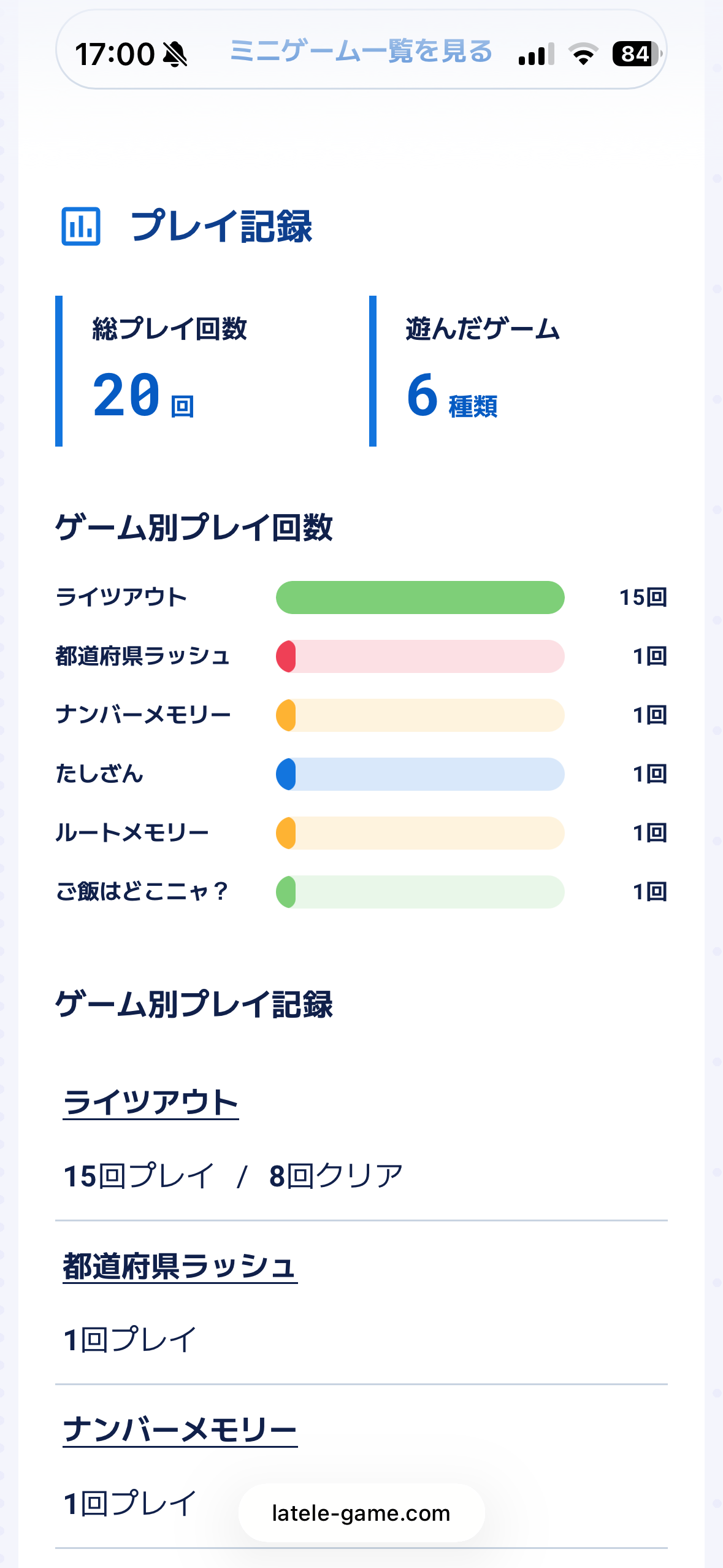Viewport: 723px width, 1568px height.
Task: Open the 都道府県ラッシュ game link
Action: 180,1266
